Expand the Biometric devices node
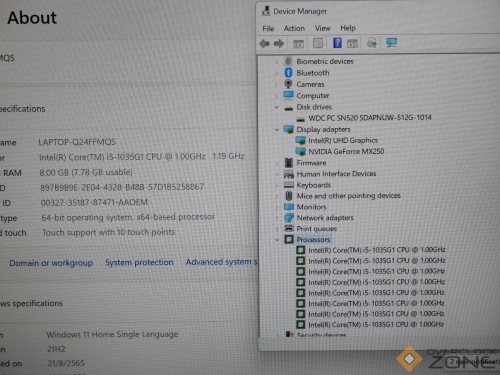 click(276, 62)
